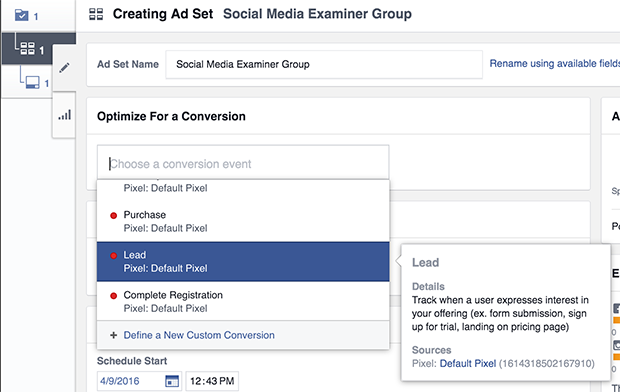Click the Social Media Examiner Group title
The image size is (620, 392).
(x=317, y=14)
